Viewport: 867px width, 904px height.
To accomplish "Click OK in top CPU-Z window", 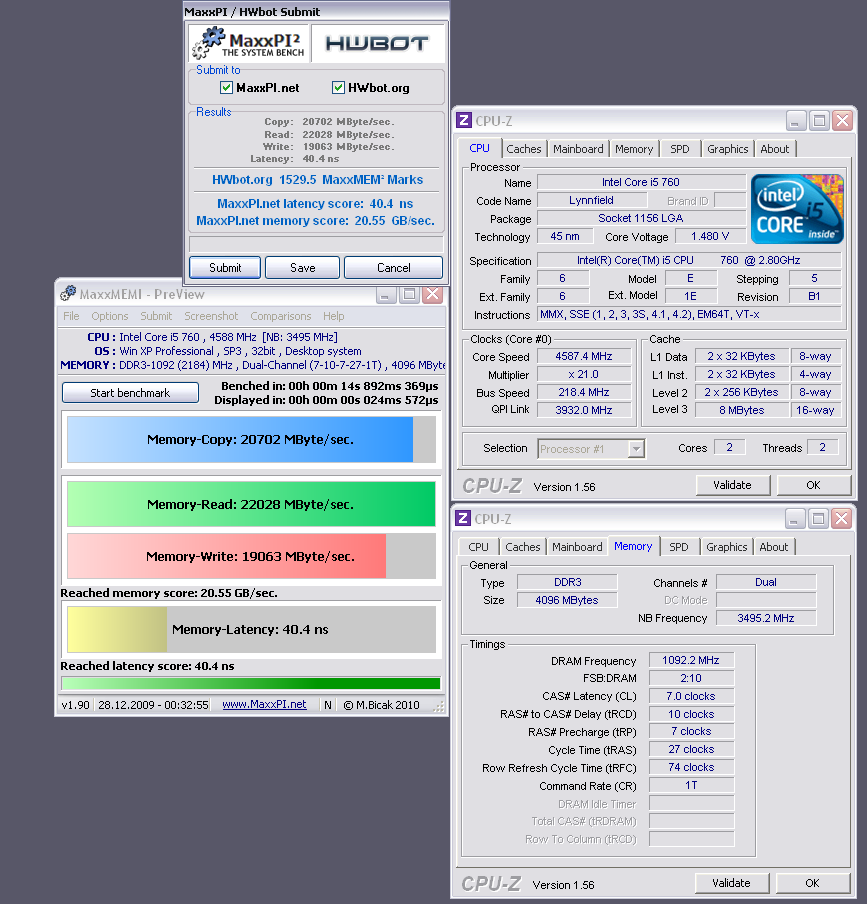I will [813, 485].
